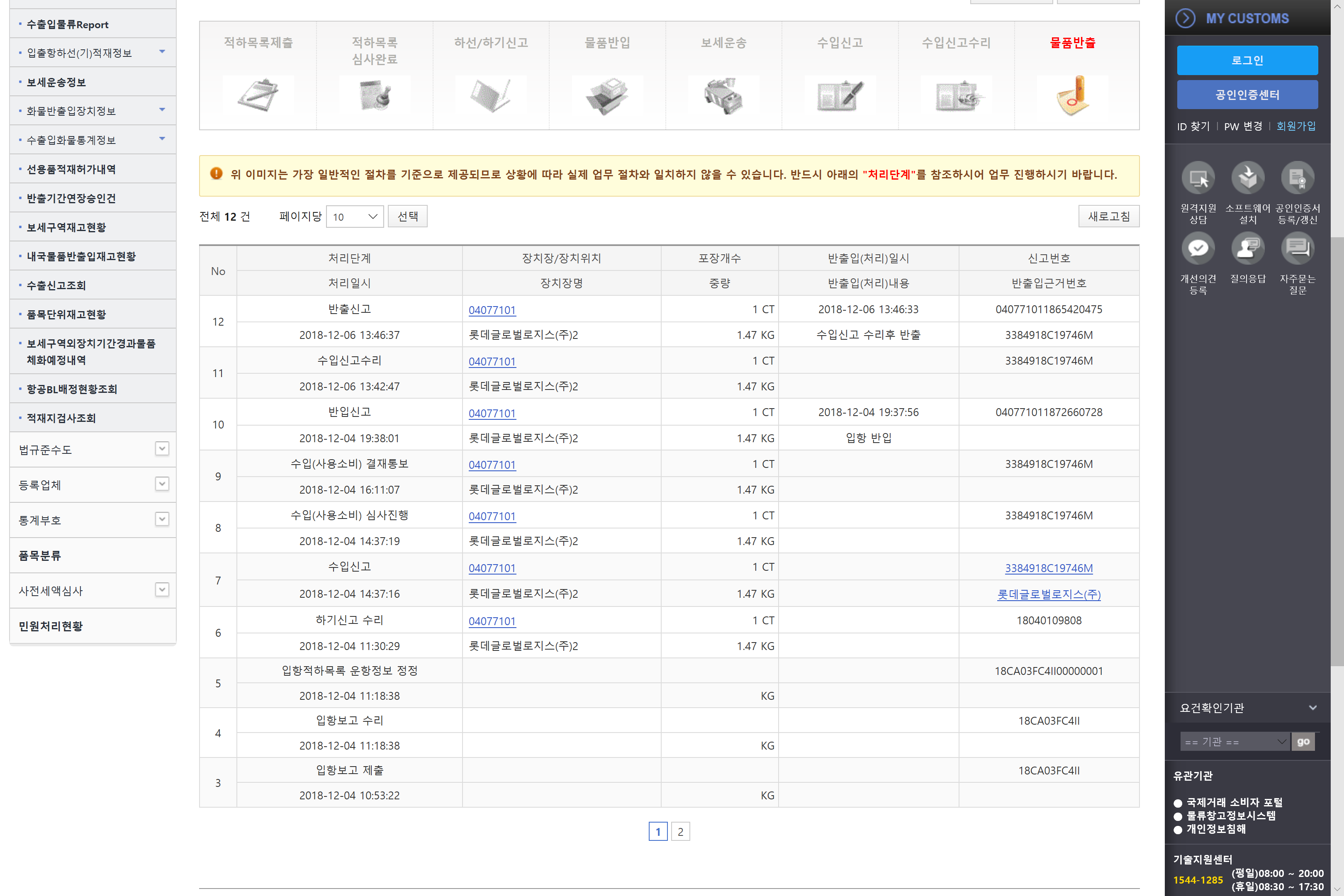
Task: Open 민원처리현황 menu item
Action: pos(50,626)
